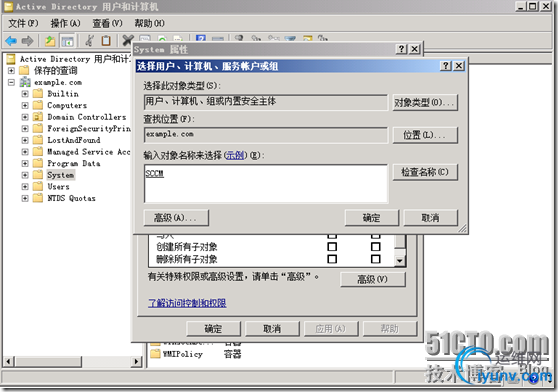Viewport: 558px width, 392px height.
Task: Select Managed Service Accounts in tree
Action: tap(89, 152)
